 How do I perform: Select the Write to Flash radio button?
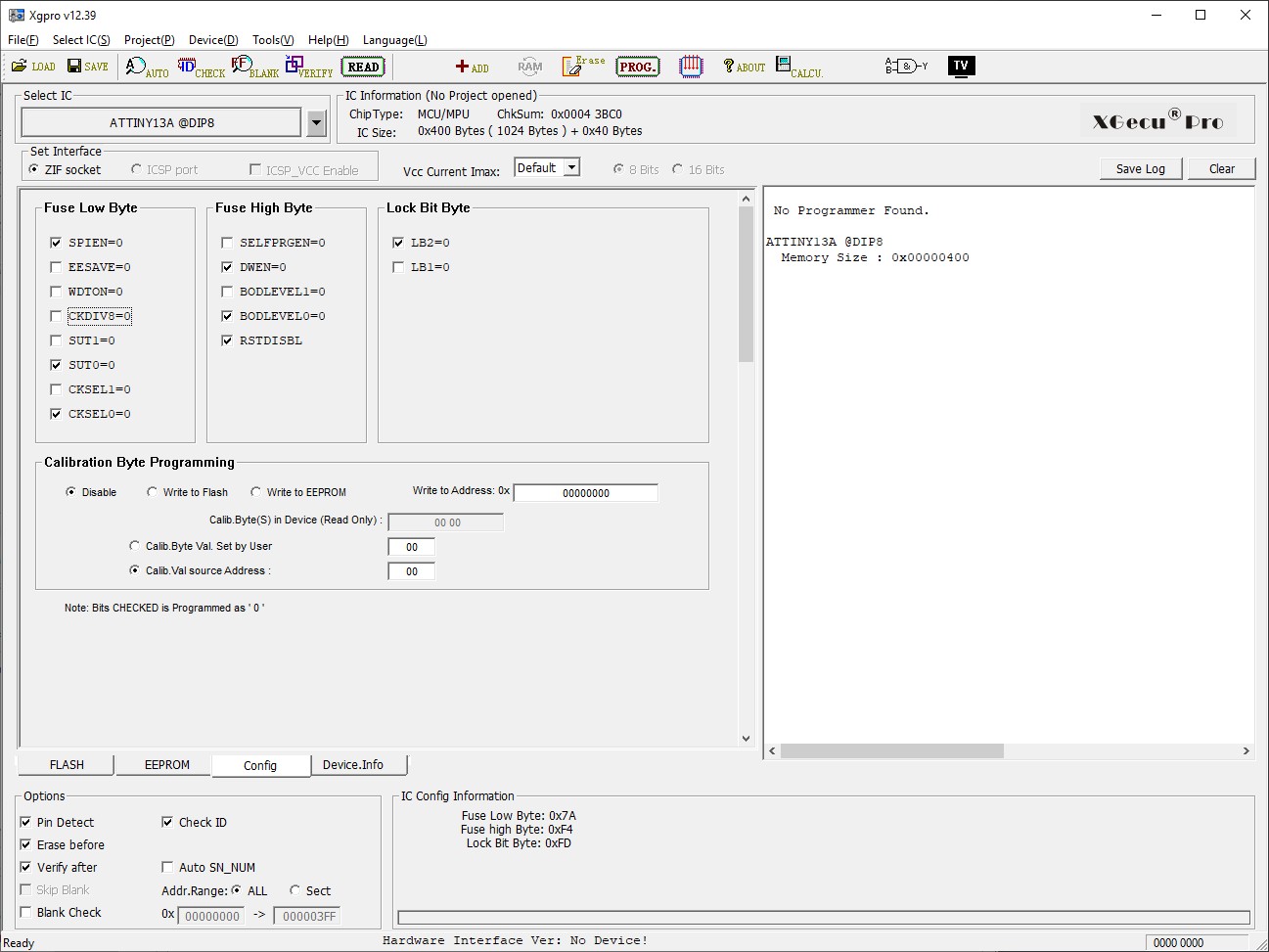coord(153,492)
